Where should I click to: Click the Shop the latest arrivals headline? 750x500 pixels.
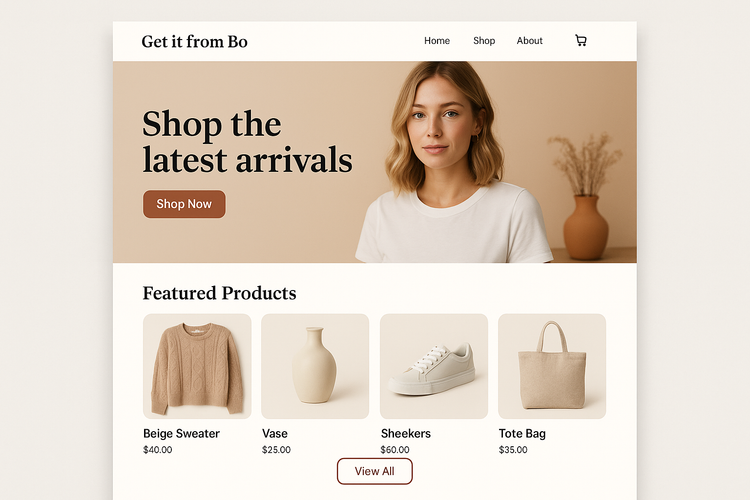(247, 142)
